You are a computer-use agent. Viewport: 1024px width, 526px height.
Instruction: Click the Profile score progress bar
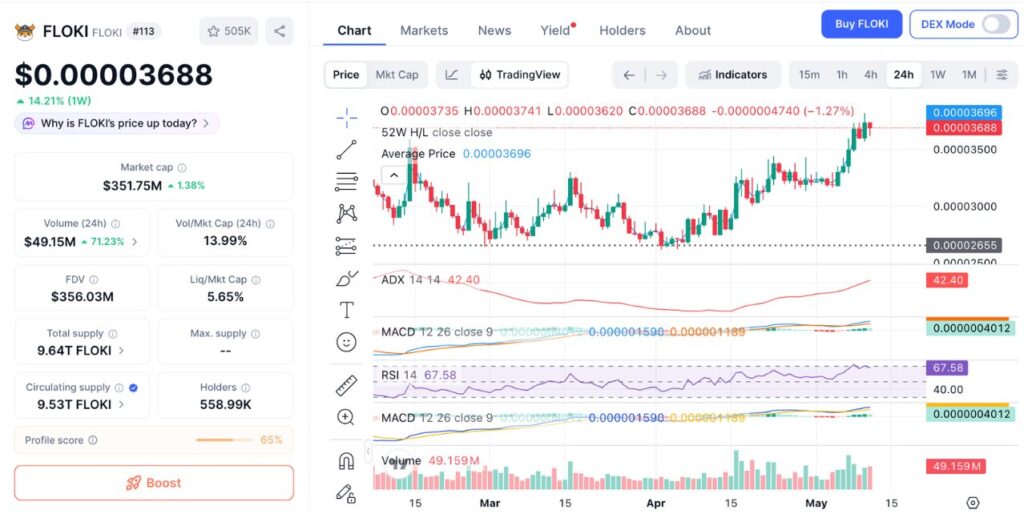(224, 440)
